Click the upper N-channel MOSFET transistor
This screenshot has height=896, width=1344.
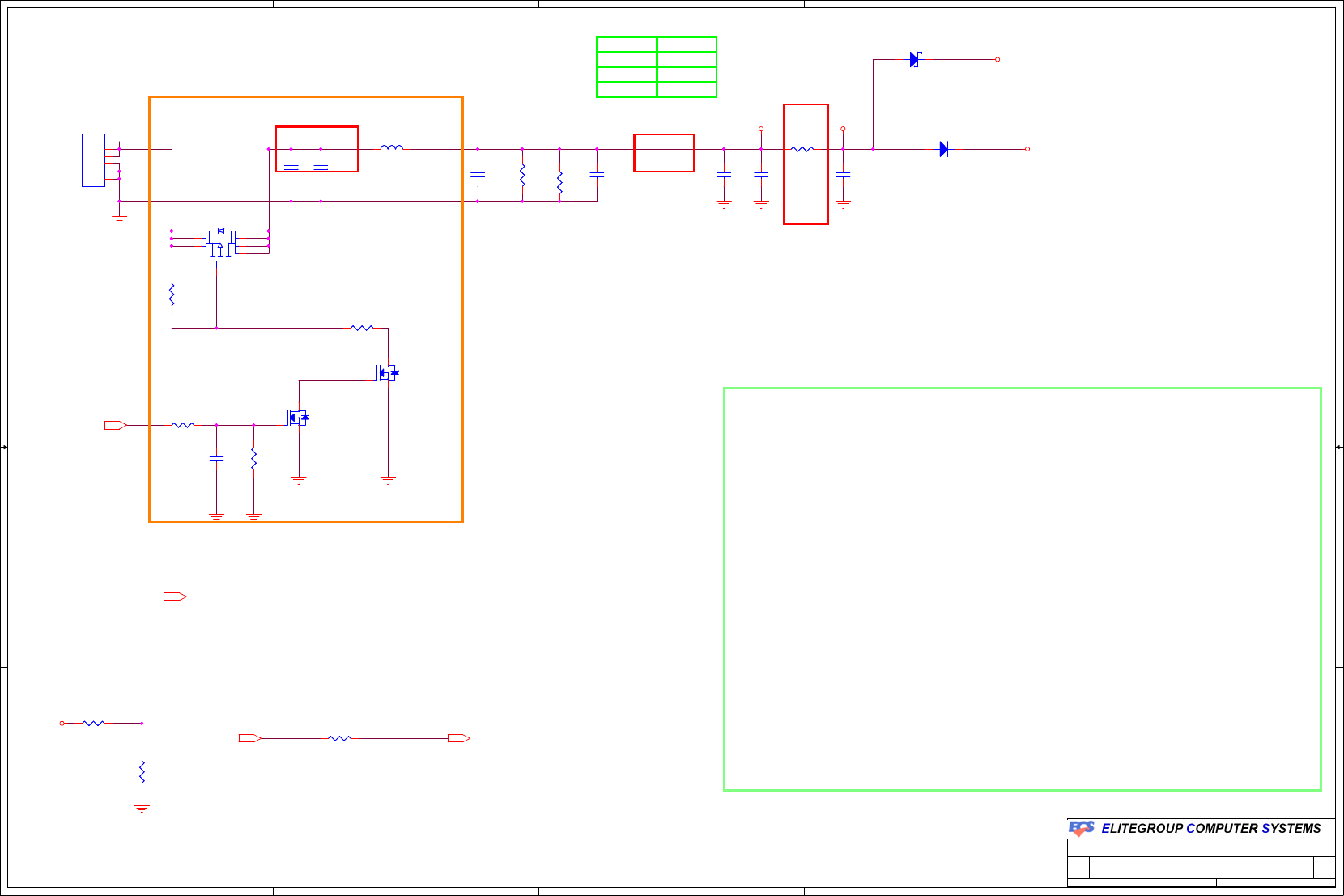[x=389, y=372]
